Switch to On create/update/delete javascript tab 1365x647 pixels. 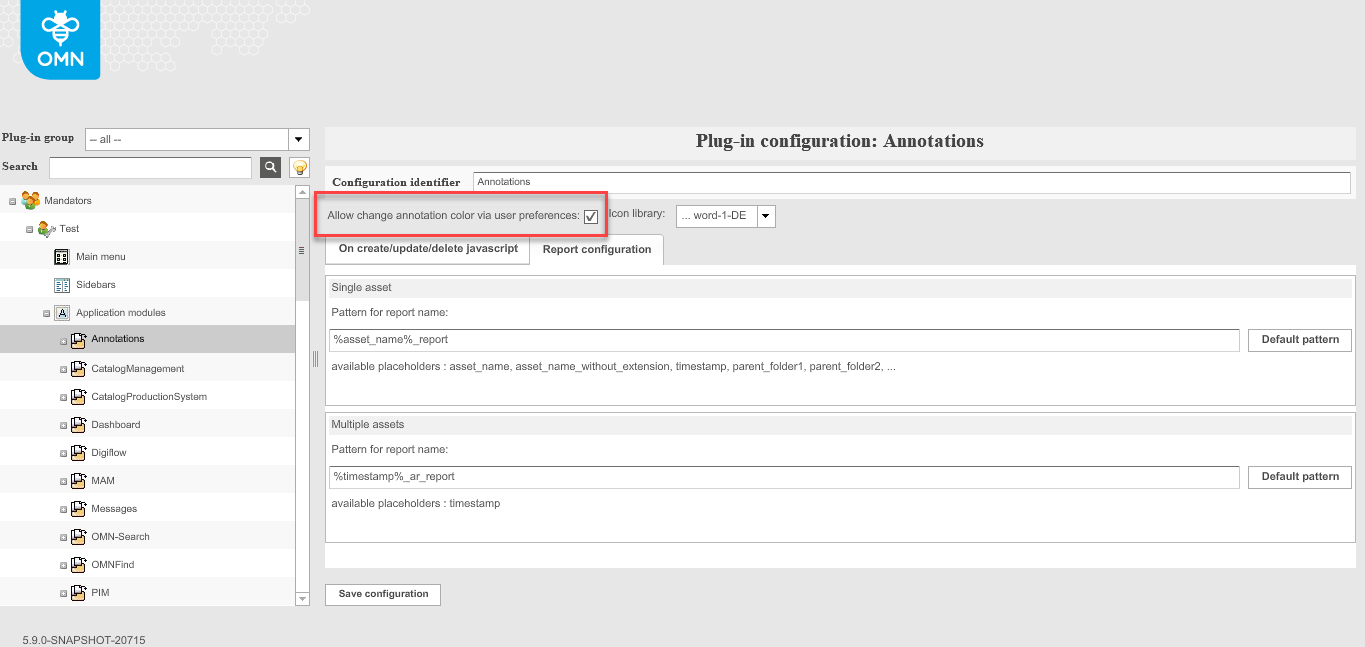[x=427, y=249]
